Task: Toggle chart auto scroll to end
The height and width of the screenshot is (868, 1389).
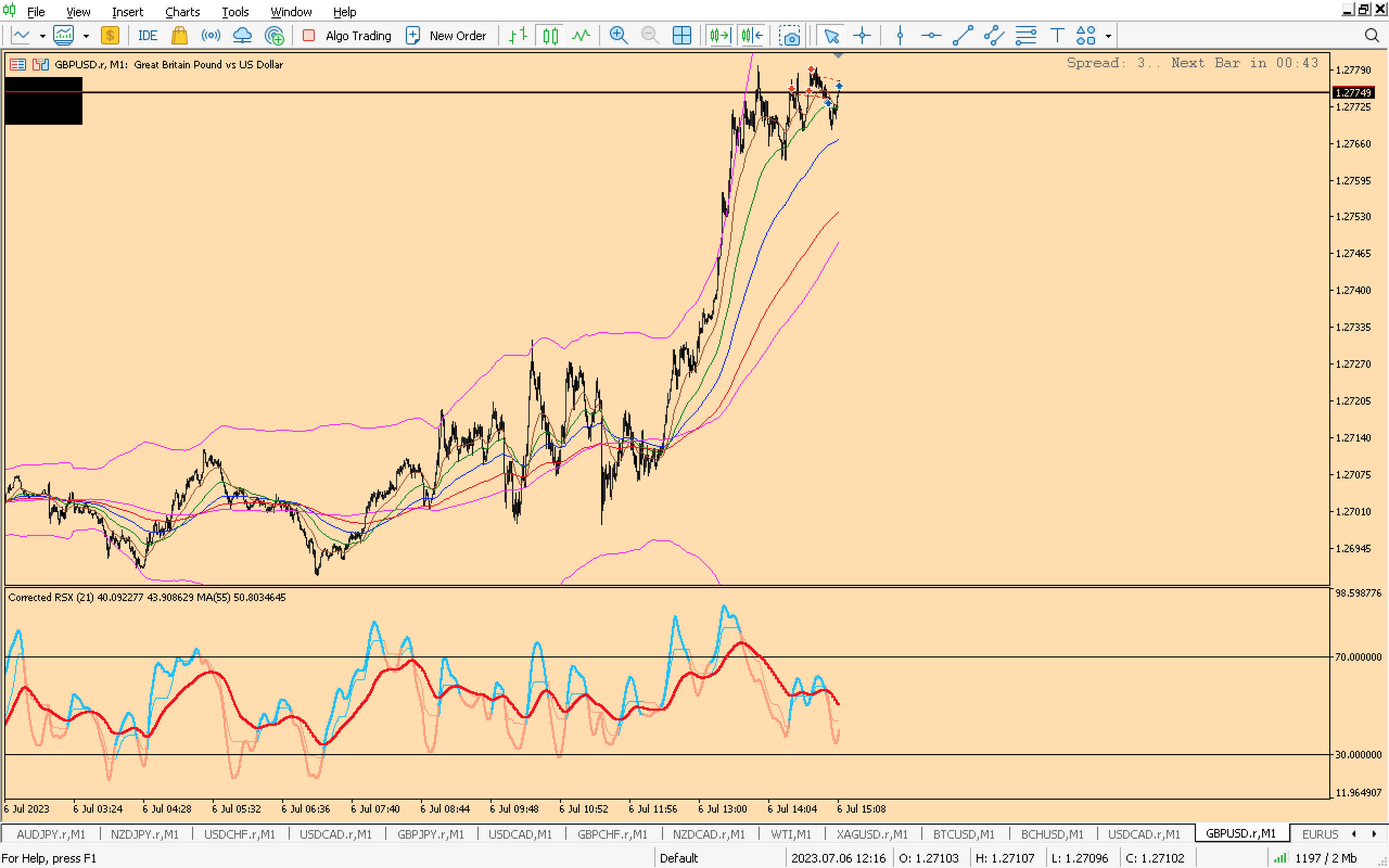Action: [x=720, y=36]
